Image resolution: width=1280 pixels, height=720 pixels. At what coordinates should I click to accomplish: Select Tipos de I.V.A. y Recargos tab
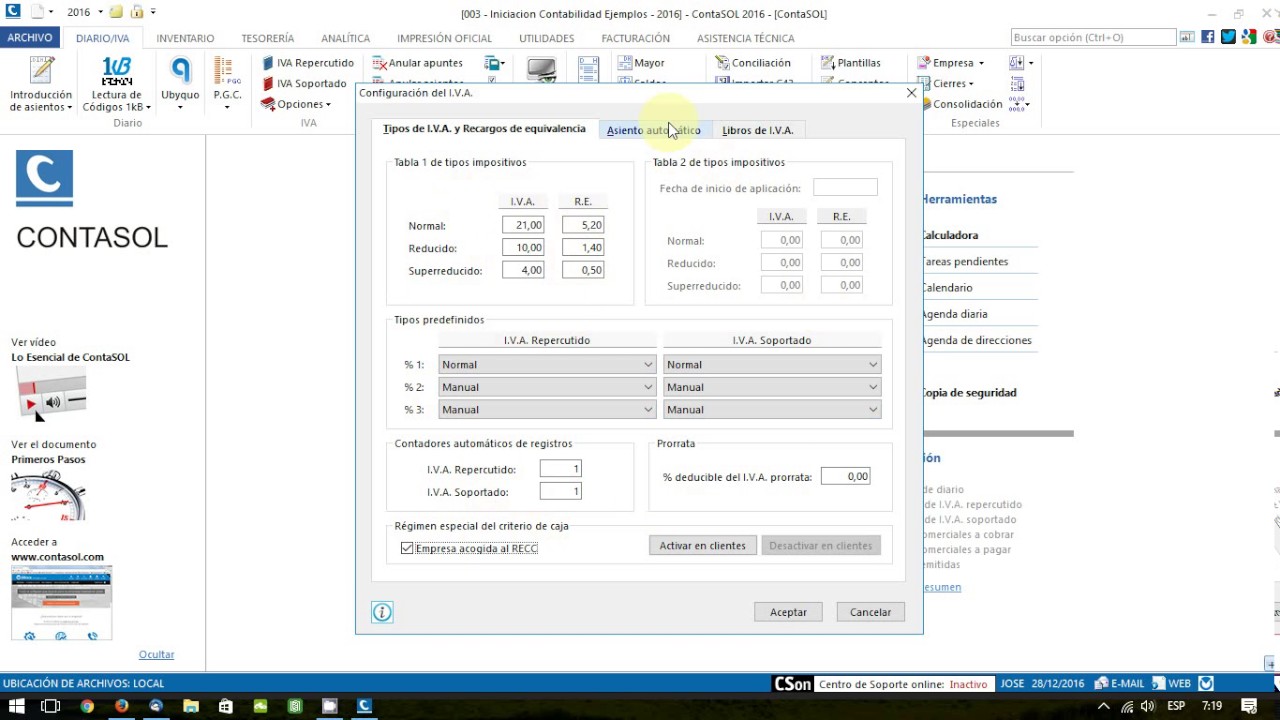(x=484, y=129)
